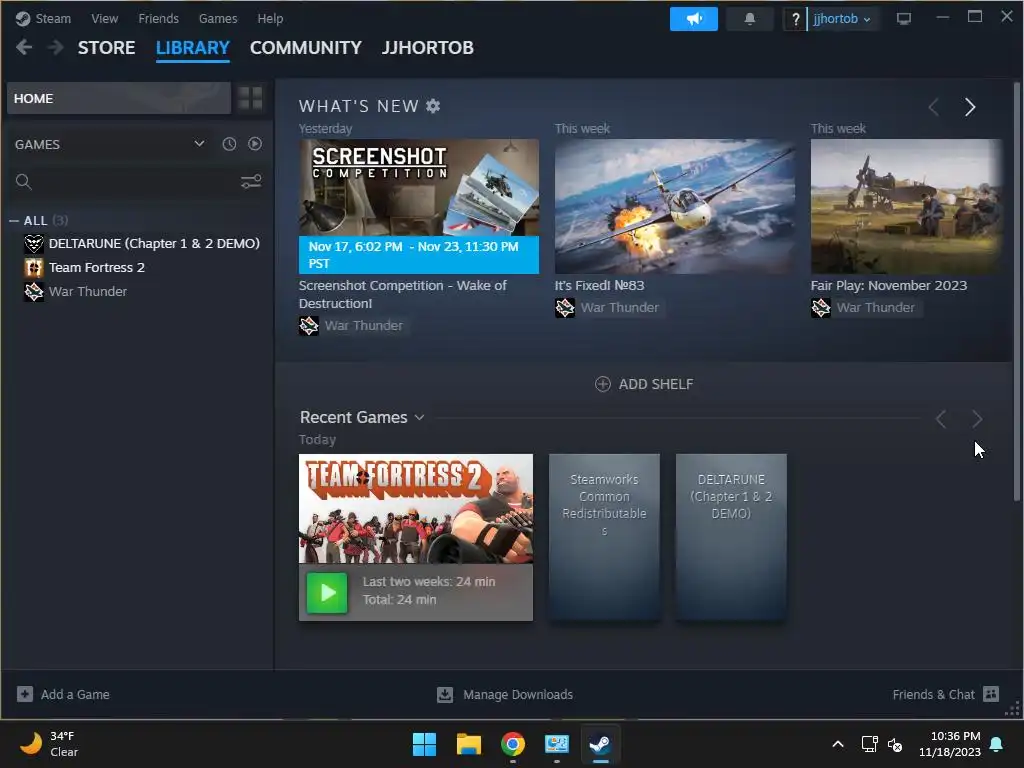This screenshot has width=1024, height=768.
Task: Open the Steam menu
Action: tap(53, 19)
